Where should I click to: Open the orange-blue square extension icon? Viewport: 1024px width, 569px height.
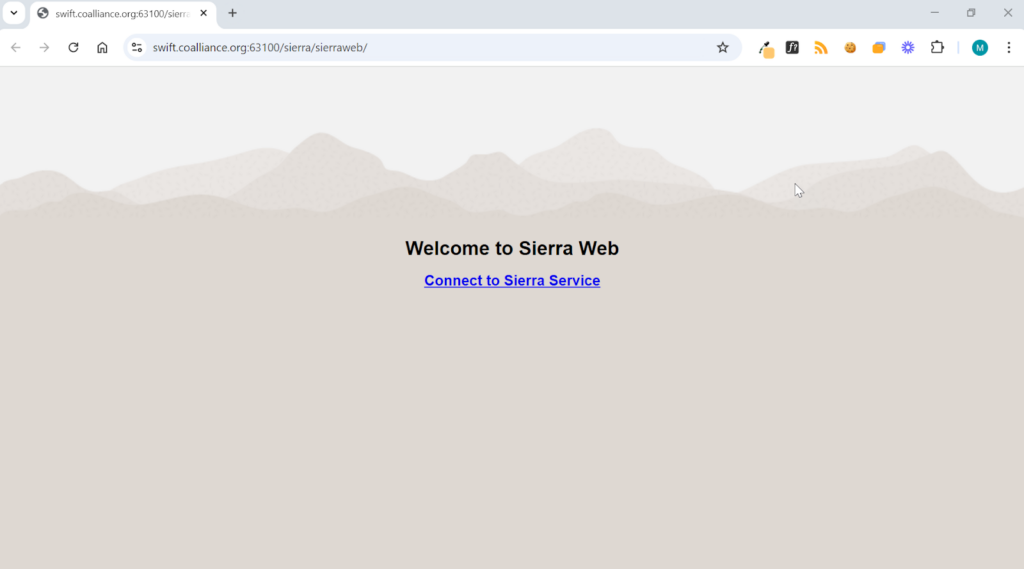pyautogui.click(x=879, y=48)
